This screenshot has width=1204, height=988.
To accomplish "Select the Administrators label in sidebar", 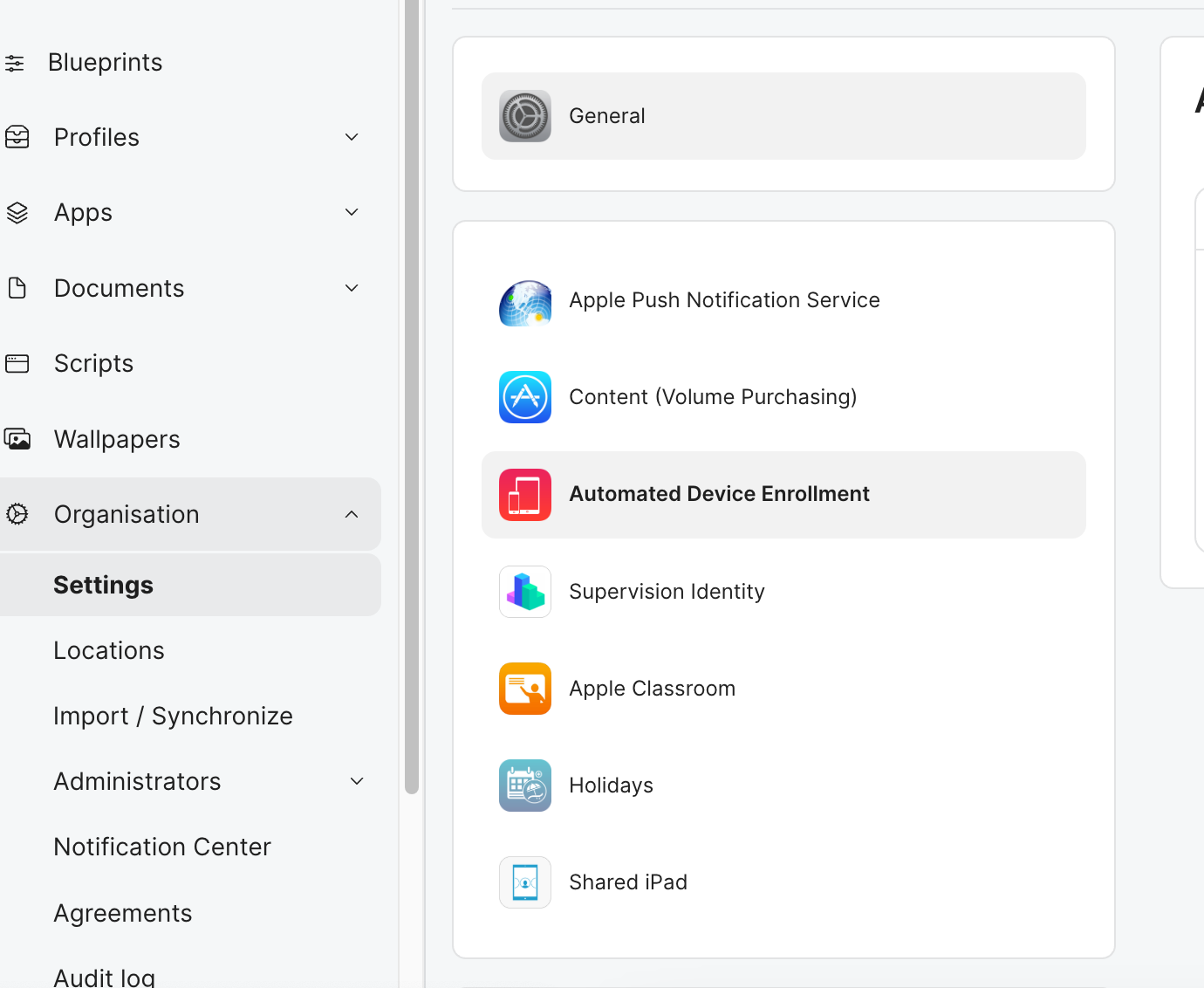I will click(137, 781).
